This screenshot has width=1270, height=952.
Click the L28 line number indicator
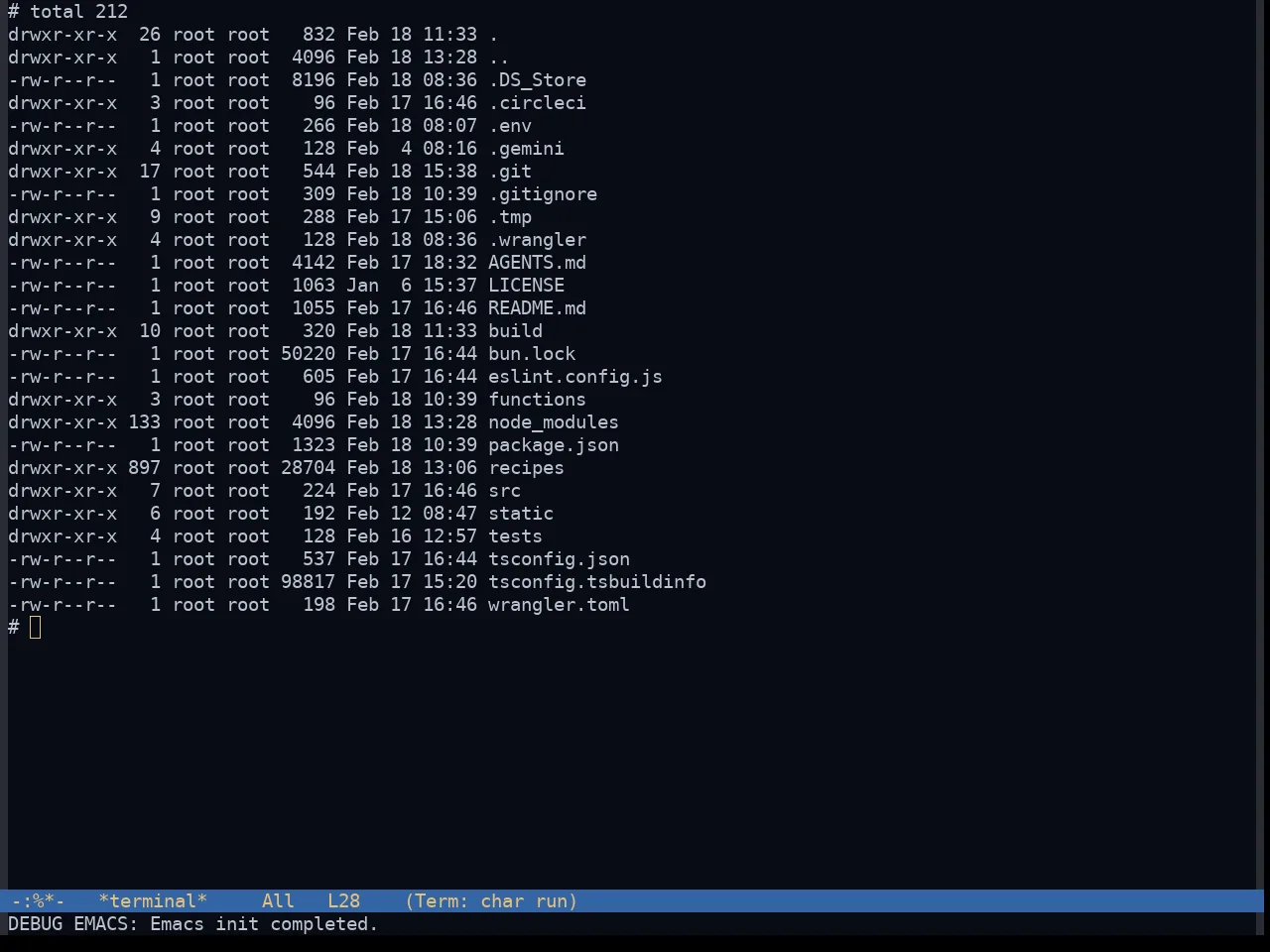point(343,901)
